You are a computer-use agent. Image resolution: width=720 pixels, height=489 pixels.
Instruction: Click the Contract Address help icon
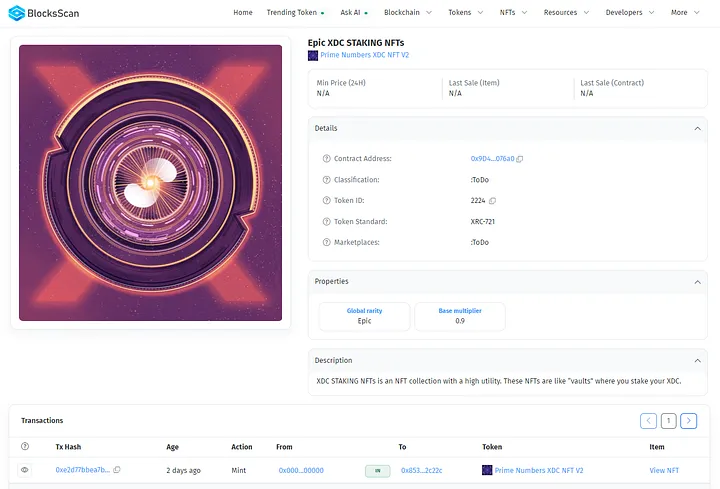pos(326,159)
